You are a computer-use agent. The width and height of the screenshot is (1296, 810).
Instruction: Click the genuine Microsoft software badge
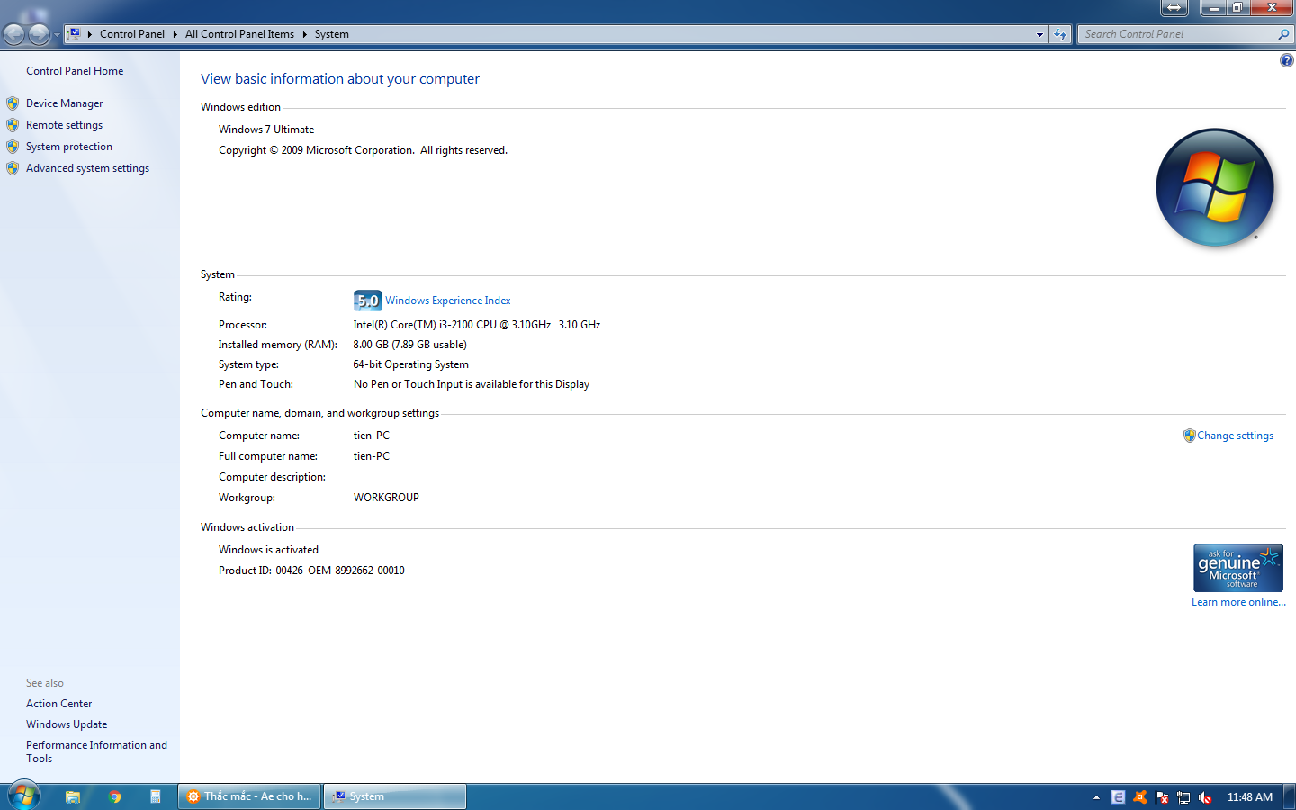1237,567
